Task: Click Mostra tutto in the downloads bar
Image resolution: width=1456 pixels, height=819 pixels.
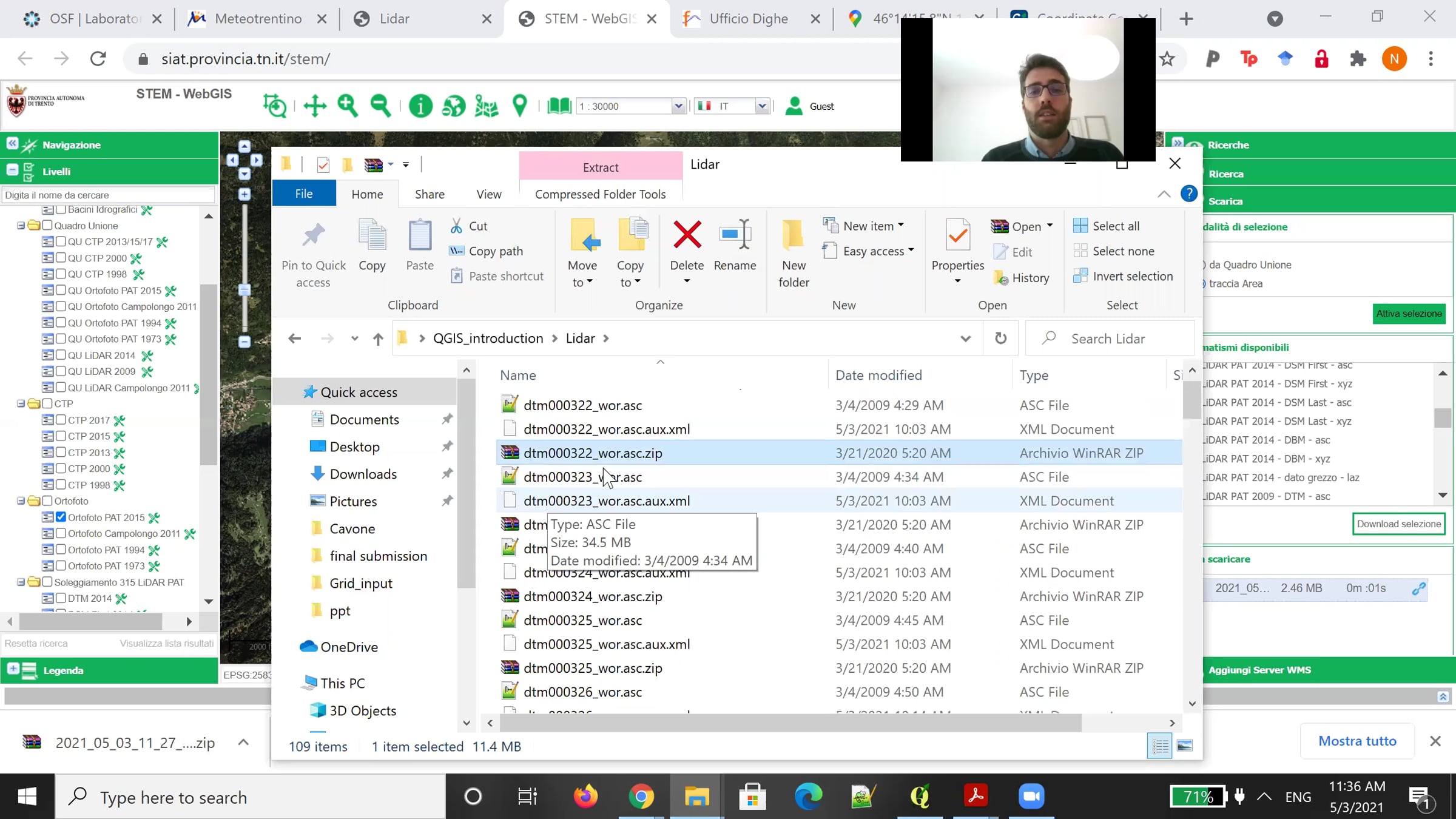Action: point(1357,741)
